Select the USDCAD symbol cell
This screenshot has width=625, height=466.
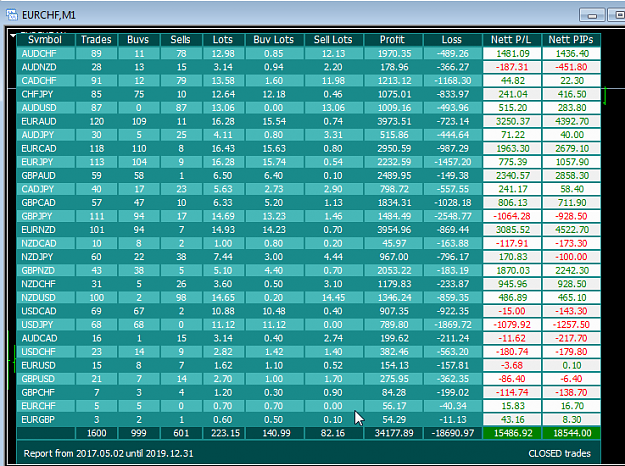pyautogui.click(x=45, y=311)
